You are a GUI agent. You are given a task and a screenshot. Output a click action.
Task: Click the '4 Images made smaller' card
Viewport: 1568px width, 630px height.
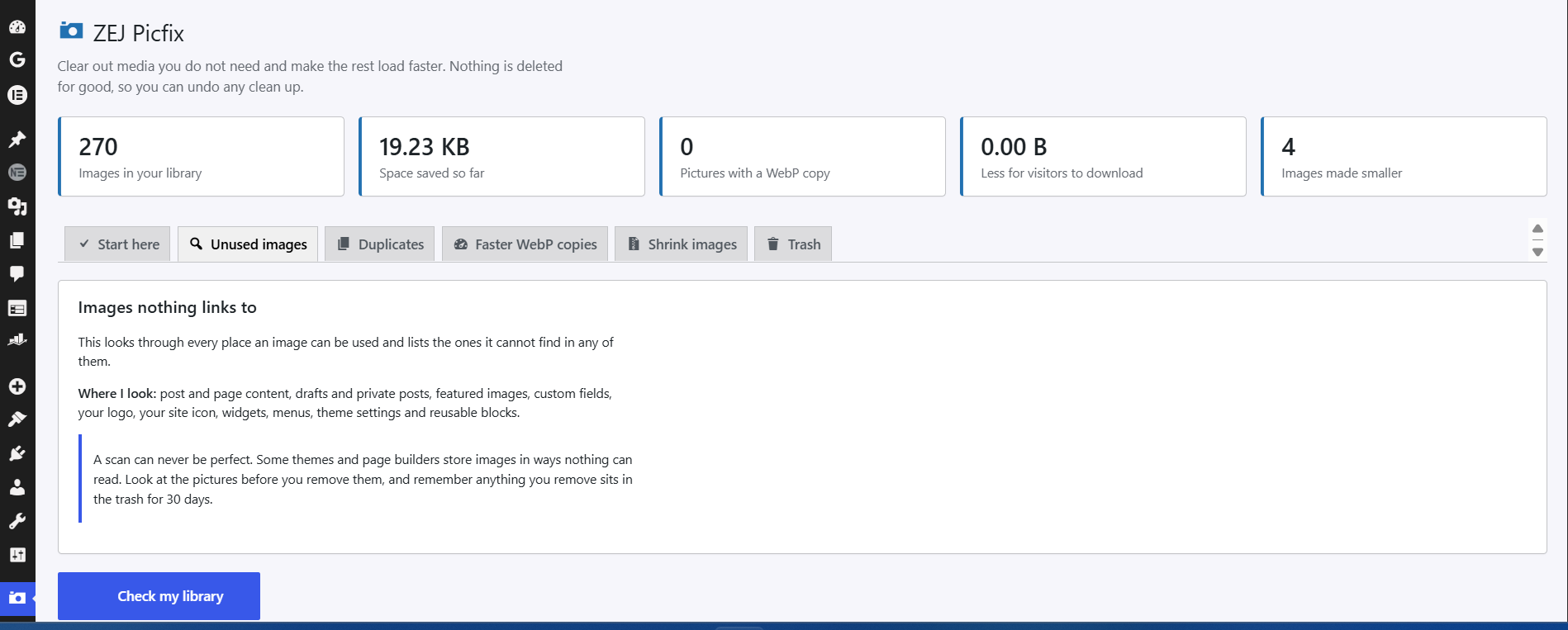click(x=1404, y=157)
